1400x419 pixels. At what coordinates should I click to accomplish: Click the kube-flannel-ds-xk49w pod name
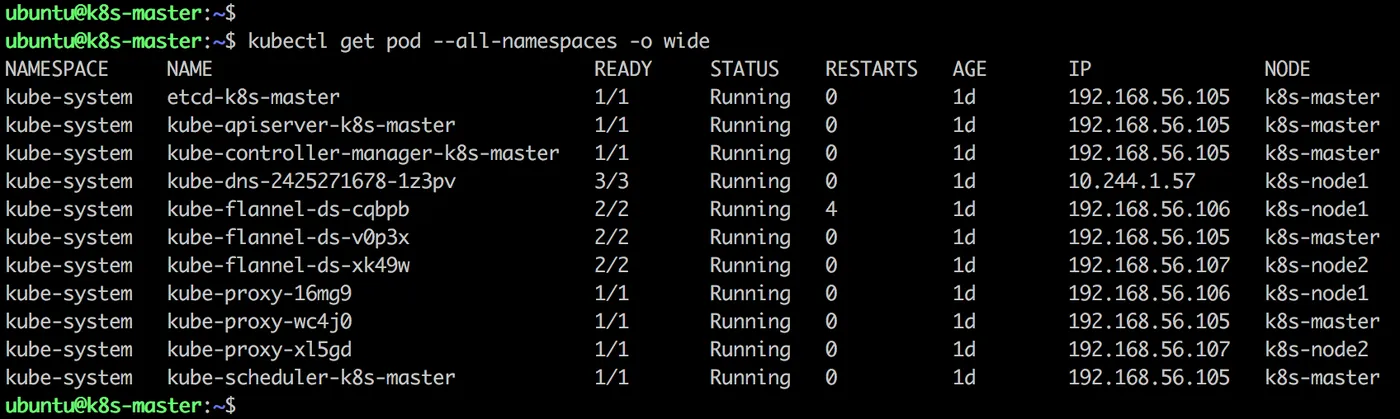[x=288, y=265]
